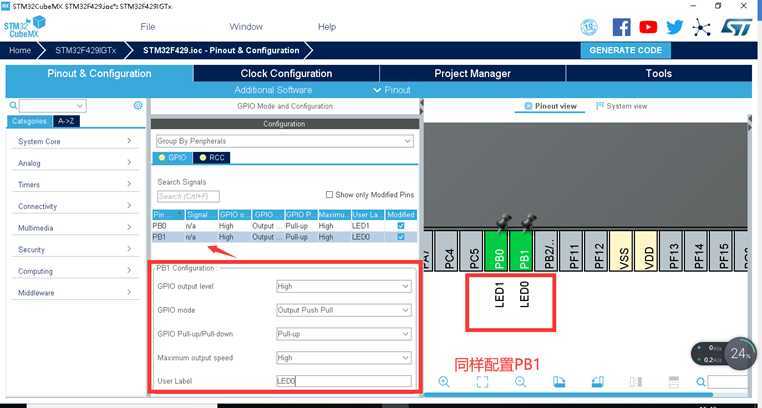
Task: Click the User Label input field
Action: [x=344, y=381]
